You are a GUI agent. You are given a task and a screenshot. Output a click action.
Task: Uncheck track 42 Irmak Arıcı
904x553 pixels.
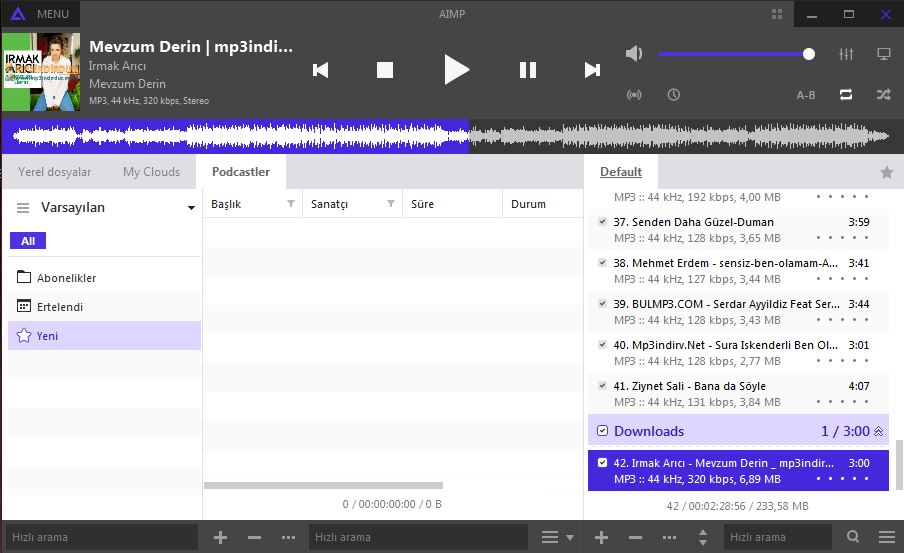tap(602, 462)
